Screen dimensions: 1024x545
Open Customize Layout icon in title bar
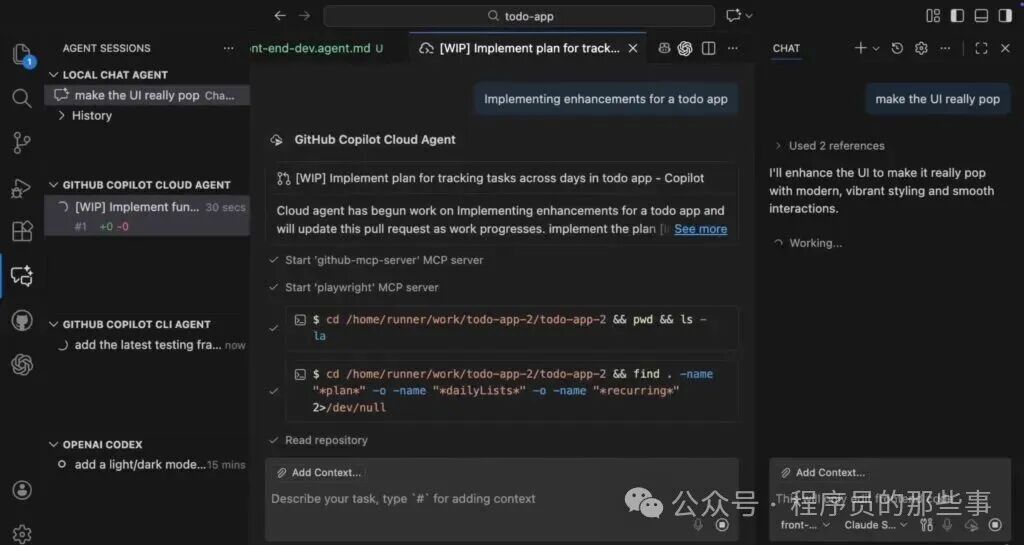pyautogui.click(x=933, y=16)
